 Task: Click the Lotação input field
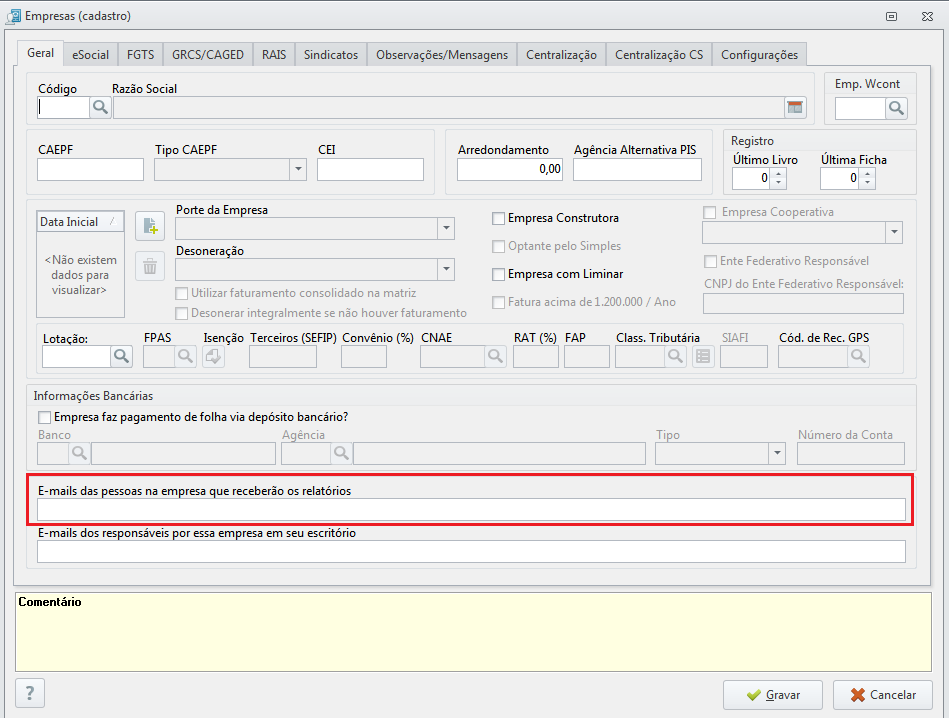click(x=76, y=356)
